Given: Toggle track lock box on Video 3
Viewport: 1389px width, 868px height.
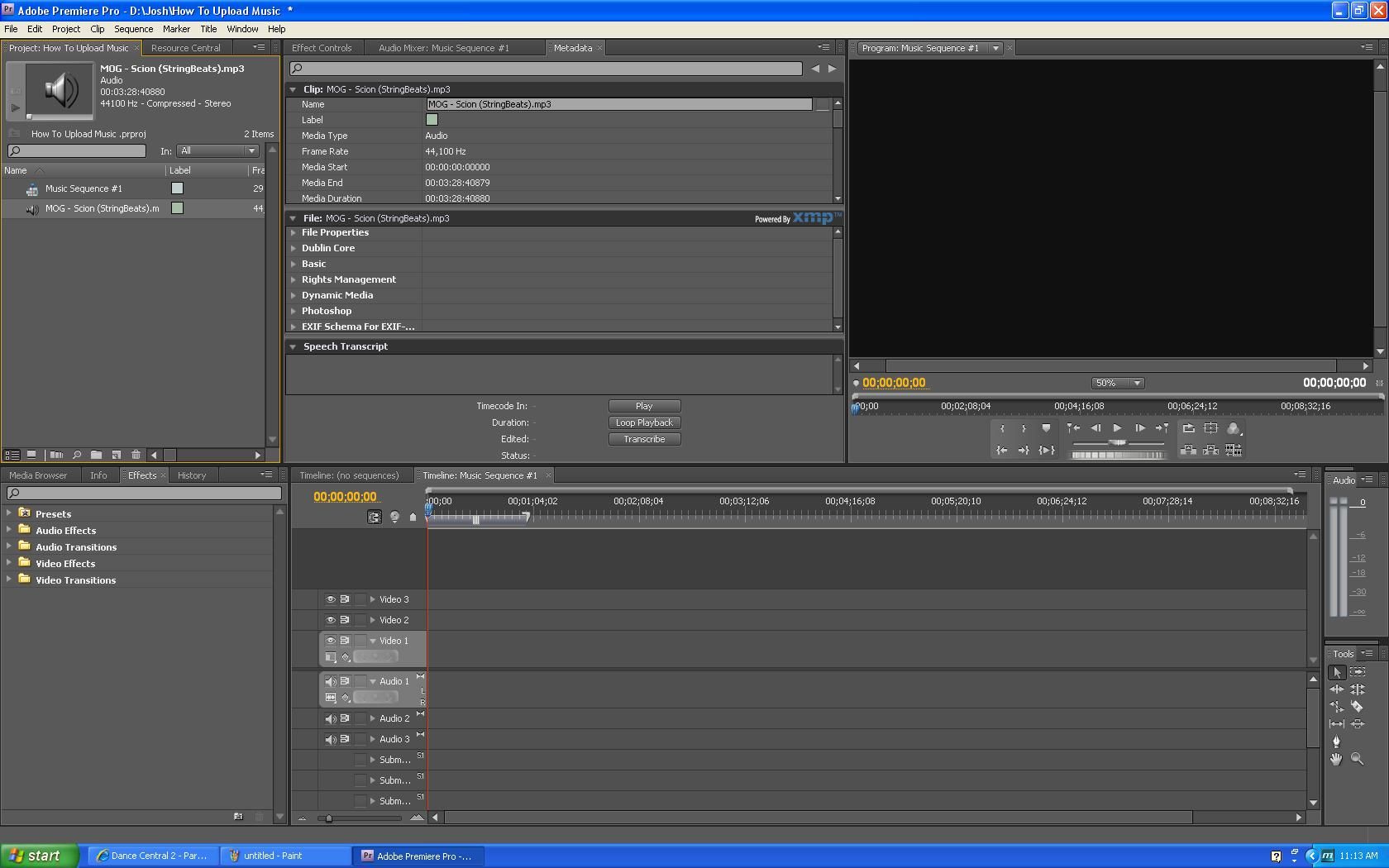Looking at the screenshot, I should [x=360, y=599].
